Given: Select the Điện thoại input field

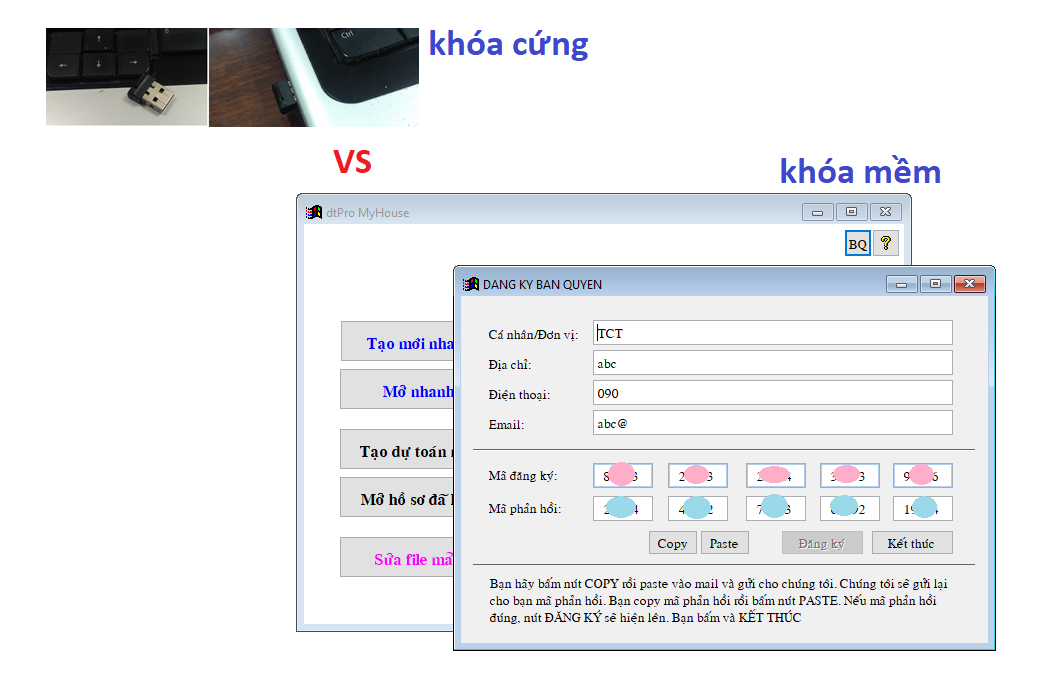Looking at the screenshot, I should click(x=772, y=393).
